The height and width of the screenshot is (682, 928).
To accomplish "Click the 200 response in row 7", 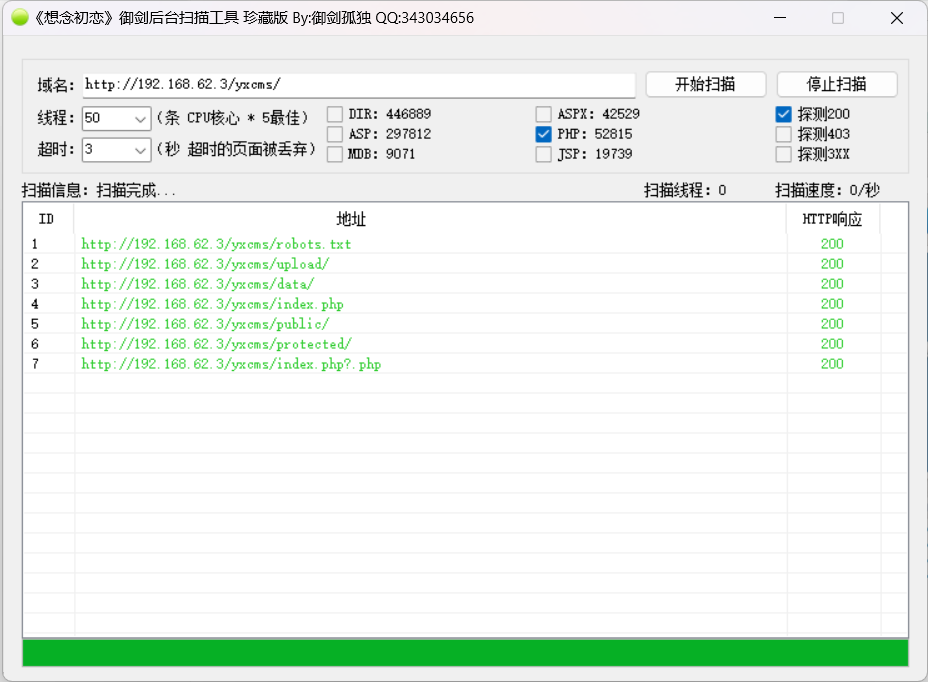I will pos(832,364).
